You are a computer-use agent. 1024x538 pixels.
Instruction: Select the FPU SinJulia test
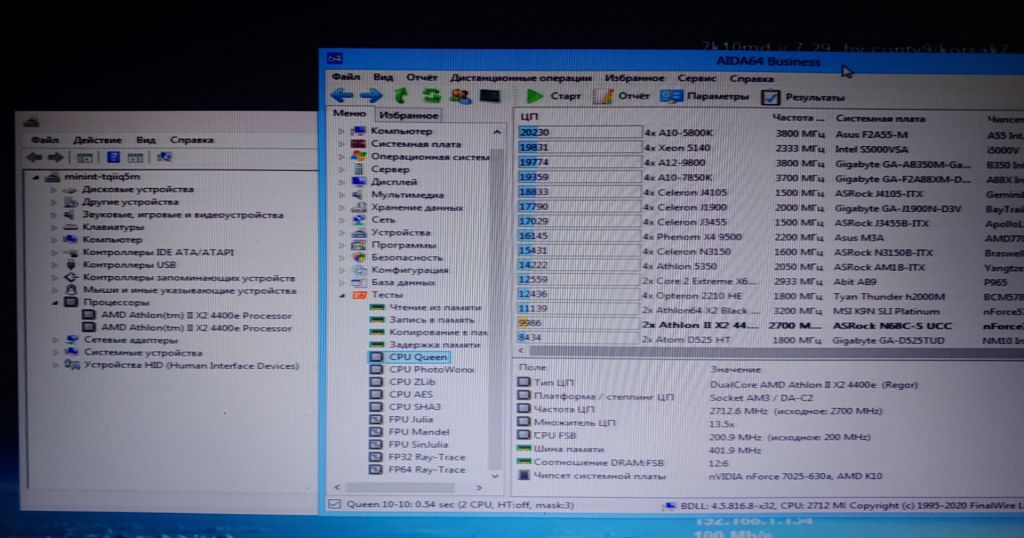(418, 445)
